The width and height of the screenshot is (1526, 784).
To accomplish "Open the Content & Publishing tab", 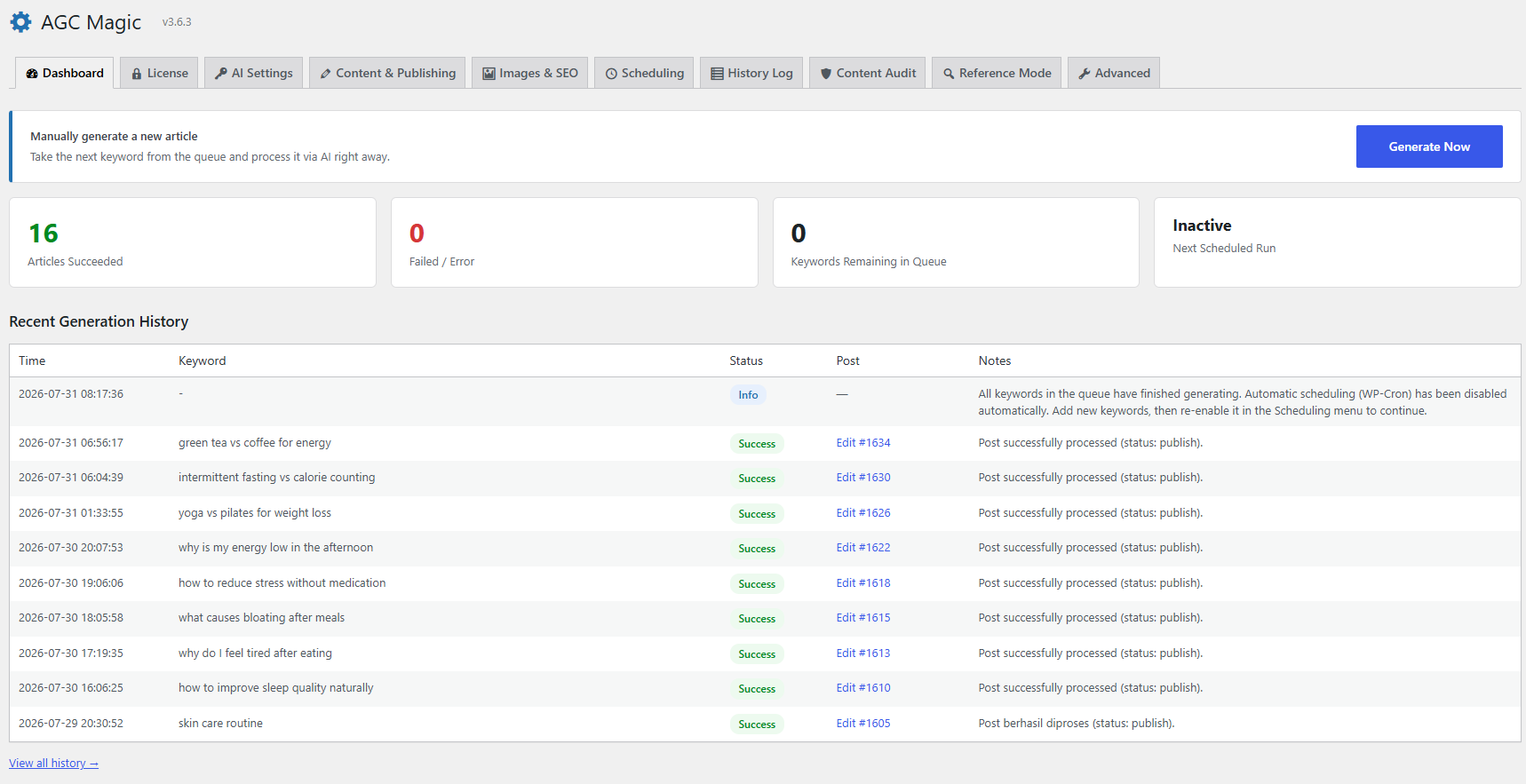I will (x=387, y=73).
